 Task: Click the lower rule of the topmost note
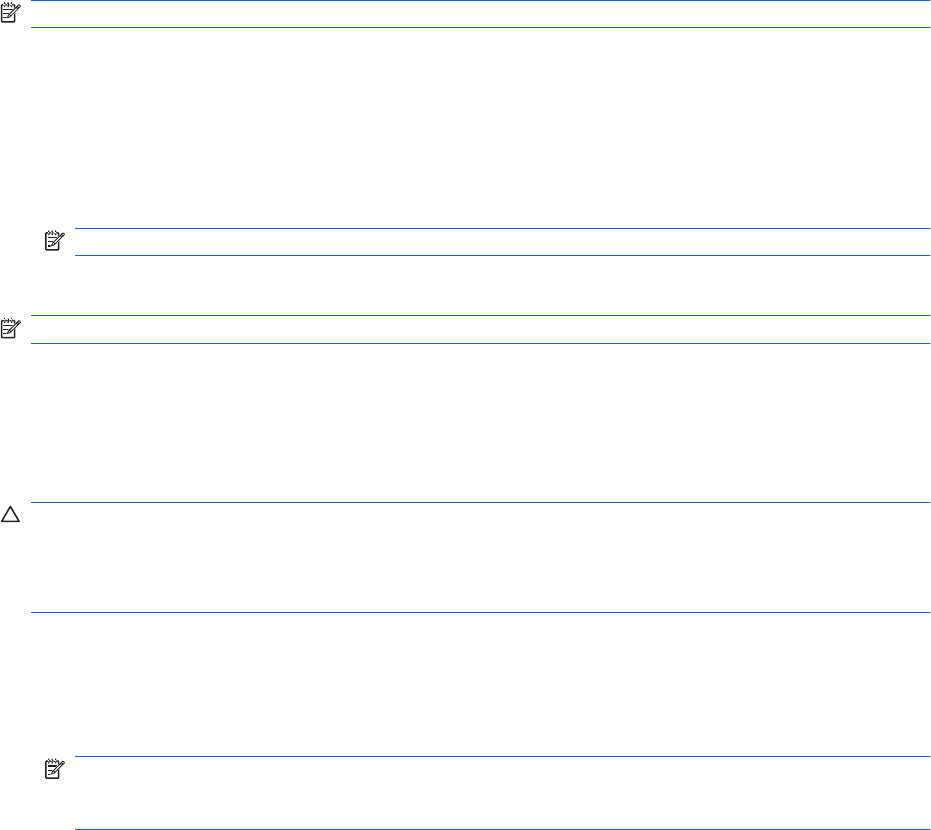pos(480,27)
